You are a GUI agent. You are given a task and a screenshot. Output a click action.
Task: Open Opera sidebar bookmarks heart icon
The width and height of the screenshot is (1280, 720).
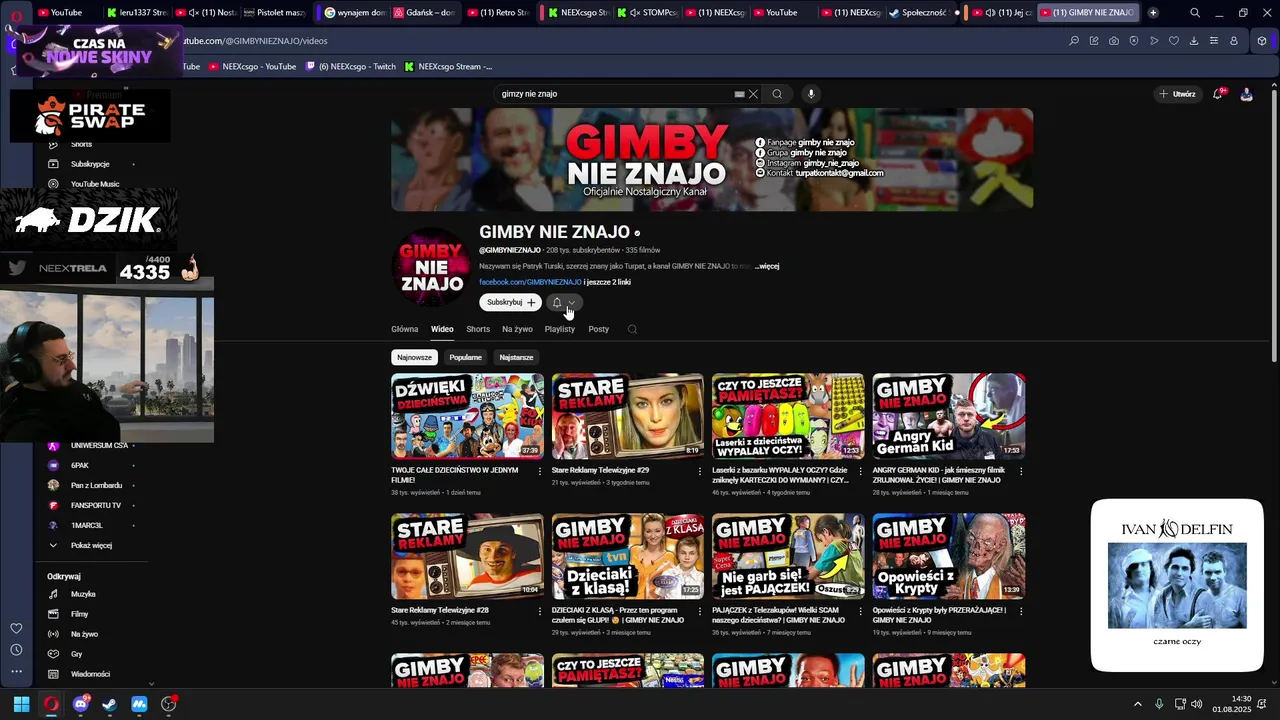[16, 628]
